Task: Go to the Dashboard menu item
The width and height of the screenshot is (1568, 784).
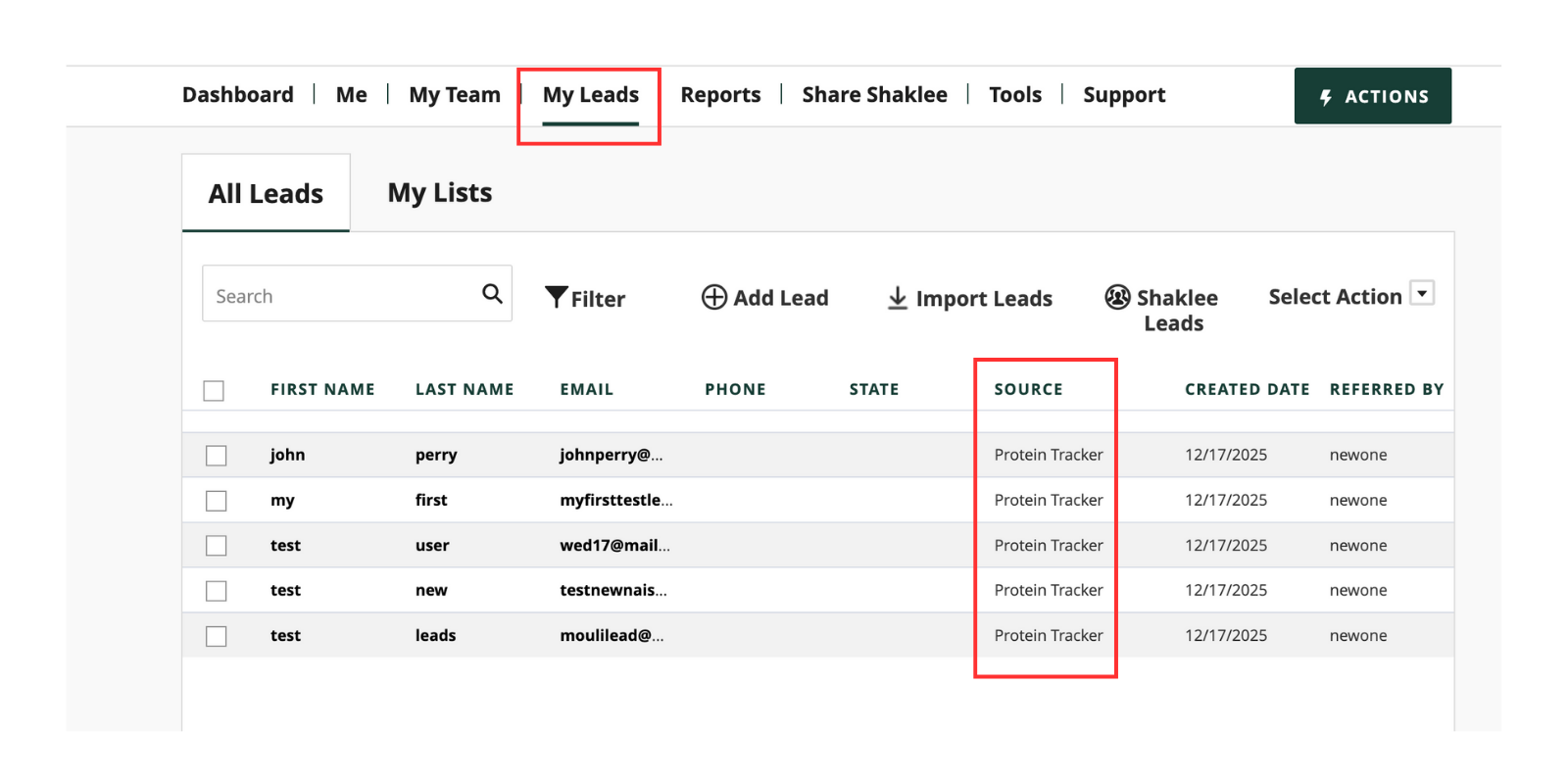Action: pyautogui.click(x=238, y=95)
